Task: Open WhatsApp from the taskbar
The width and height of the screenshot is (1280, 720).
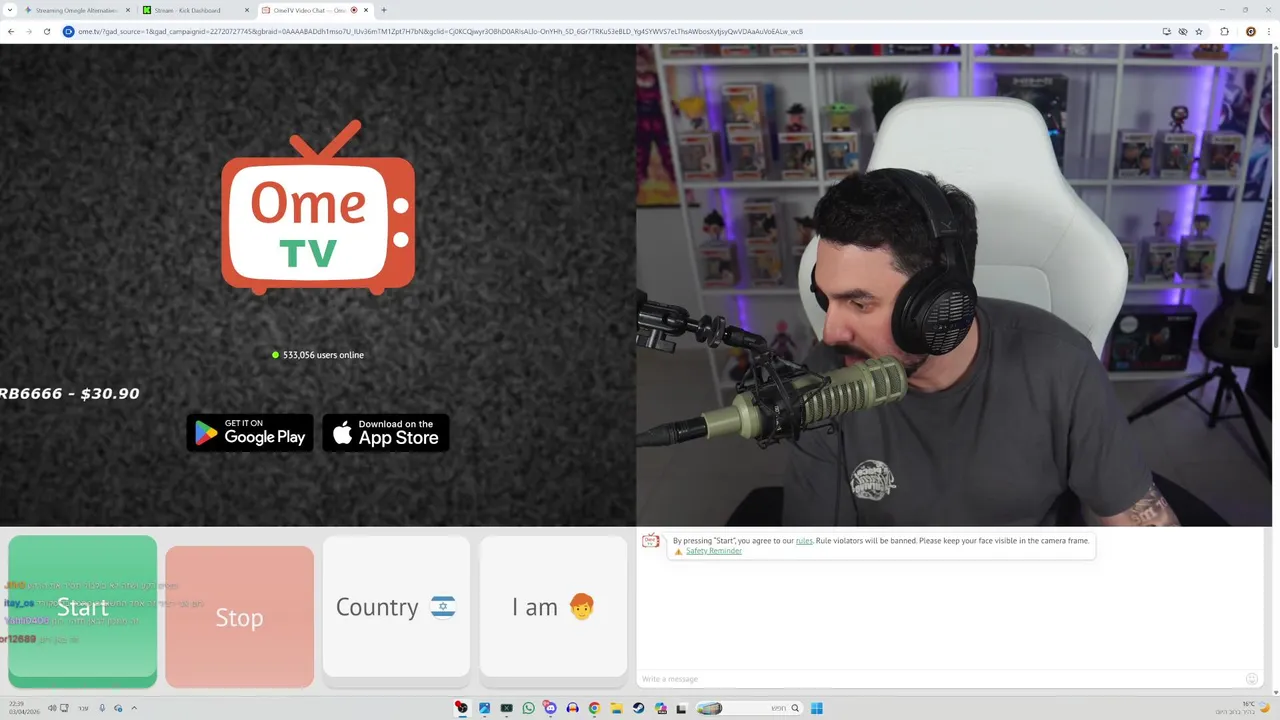Action: pyautogui.click(x=528, y=708)
